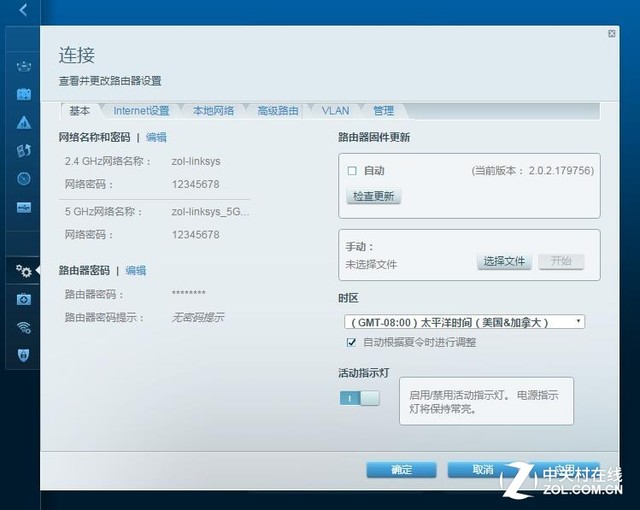Close the 连接 dialog with the X icon
The image size is (640, 510).
tap(611, 33)
